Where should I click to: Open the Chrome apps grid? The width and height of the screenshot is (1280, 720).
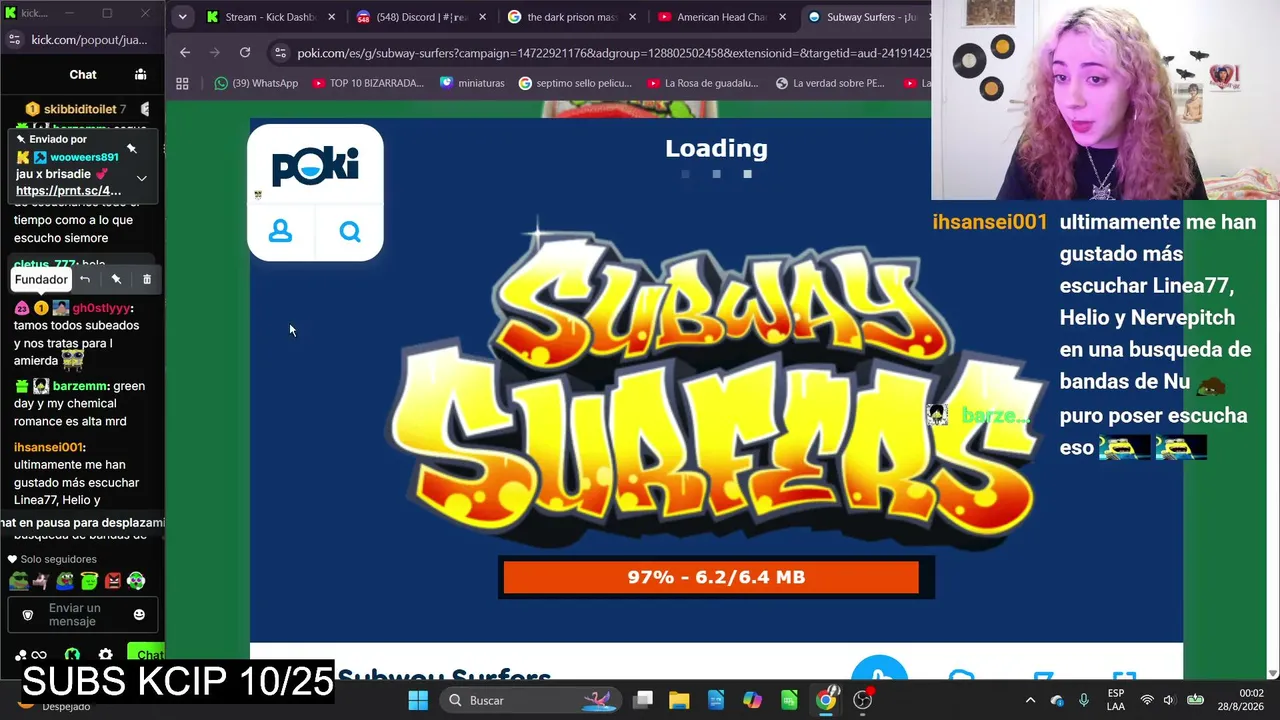pyautogui.click(x=182, y=83)
